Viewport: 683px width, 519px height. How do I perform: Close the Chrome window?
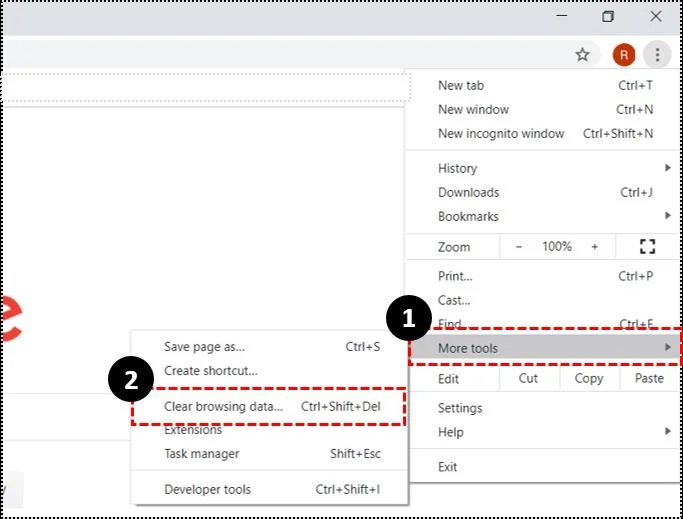[656, 17]
